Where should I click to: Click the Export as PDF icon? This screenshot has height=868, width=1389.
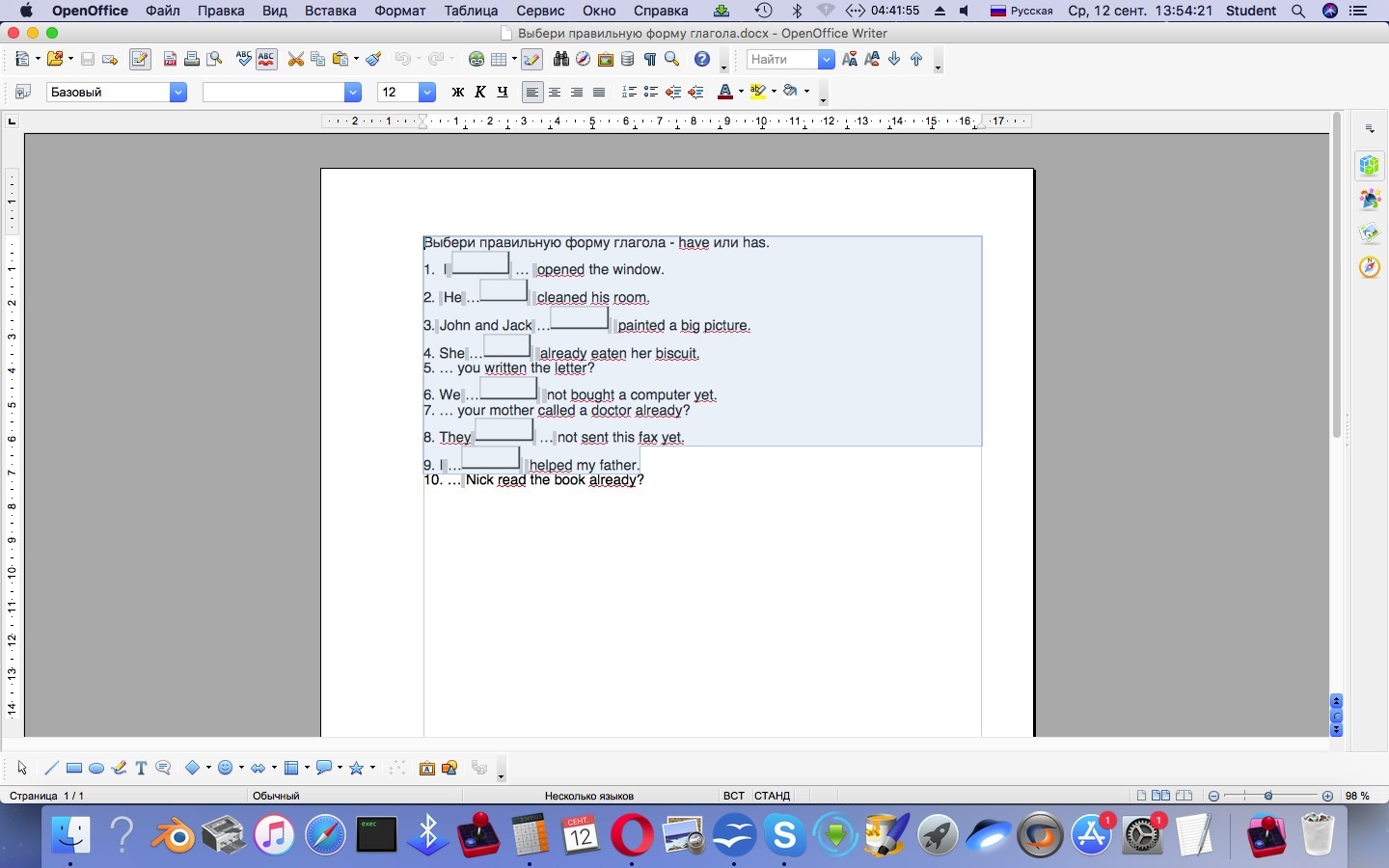click(170, 60)
